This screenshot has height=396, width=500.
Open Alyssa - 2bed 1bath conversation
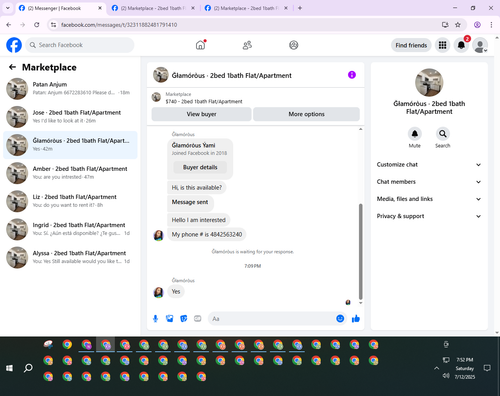coord(70,257)
